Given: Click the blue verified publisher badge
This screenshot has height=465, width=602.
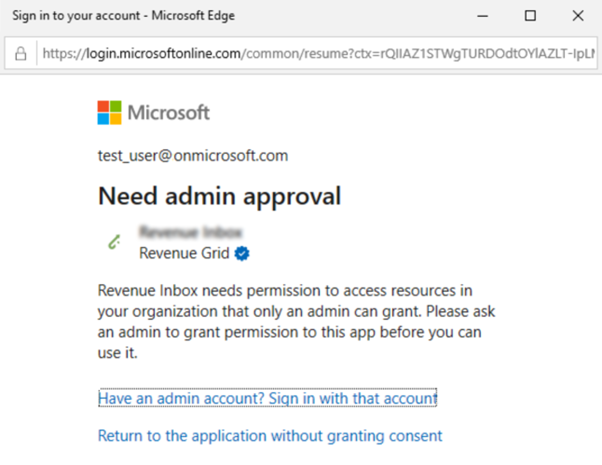Looking at the screenshot, I should tap(242, 253).
